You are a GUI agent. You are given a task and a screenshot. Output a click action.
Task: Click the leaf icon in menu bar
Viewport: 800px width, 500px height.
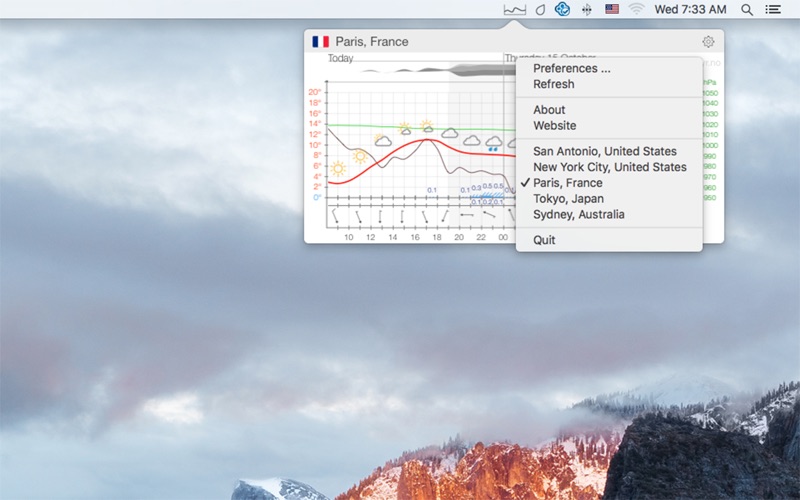[540, 9]
